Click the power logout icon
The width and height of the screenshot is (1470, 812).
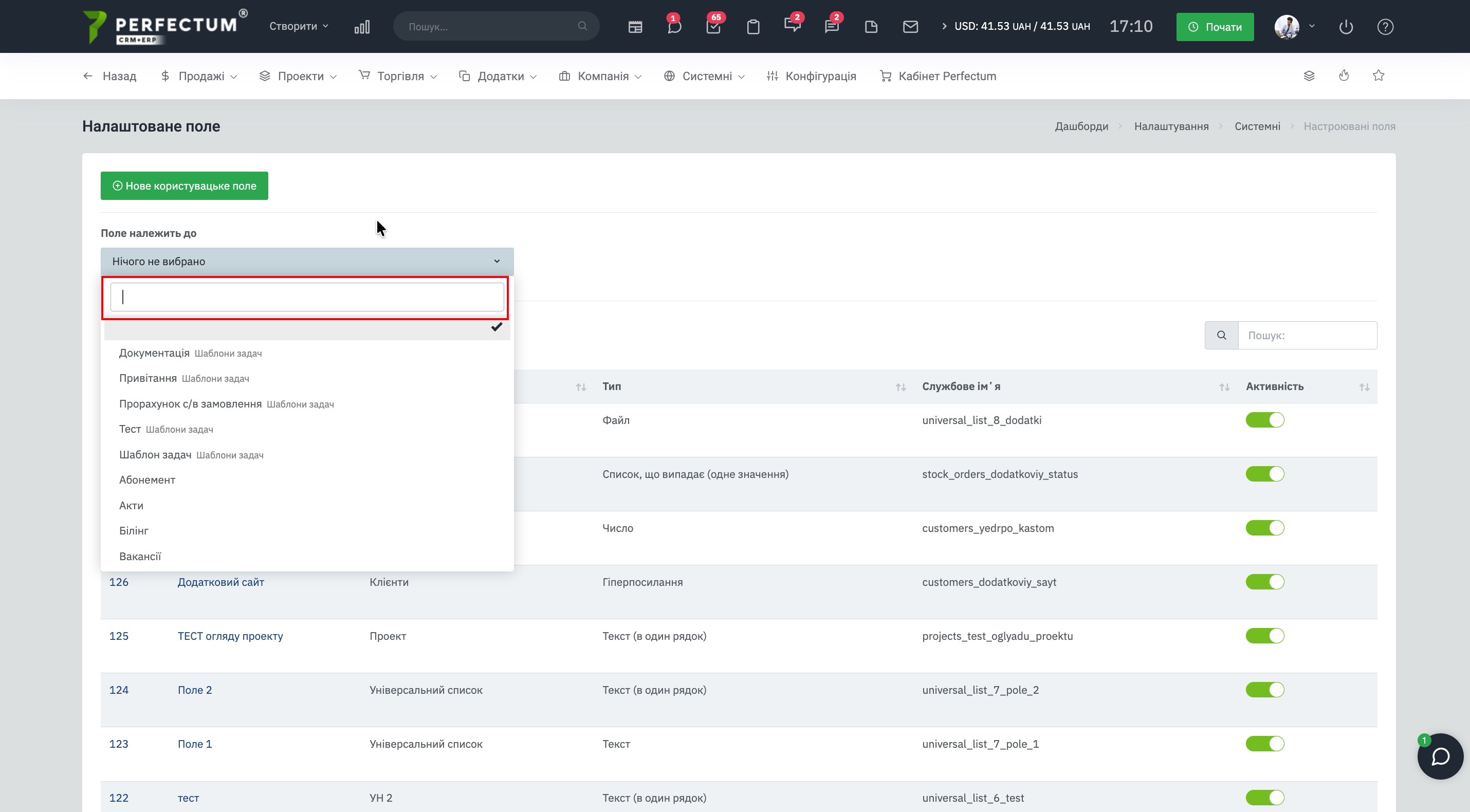point(1346,27)
